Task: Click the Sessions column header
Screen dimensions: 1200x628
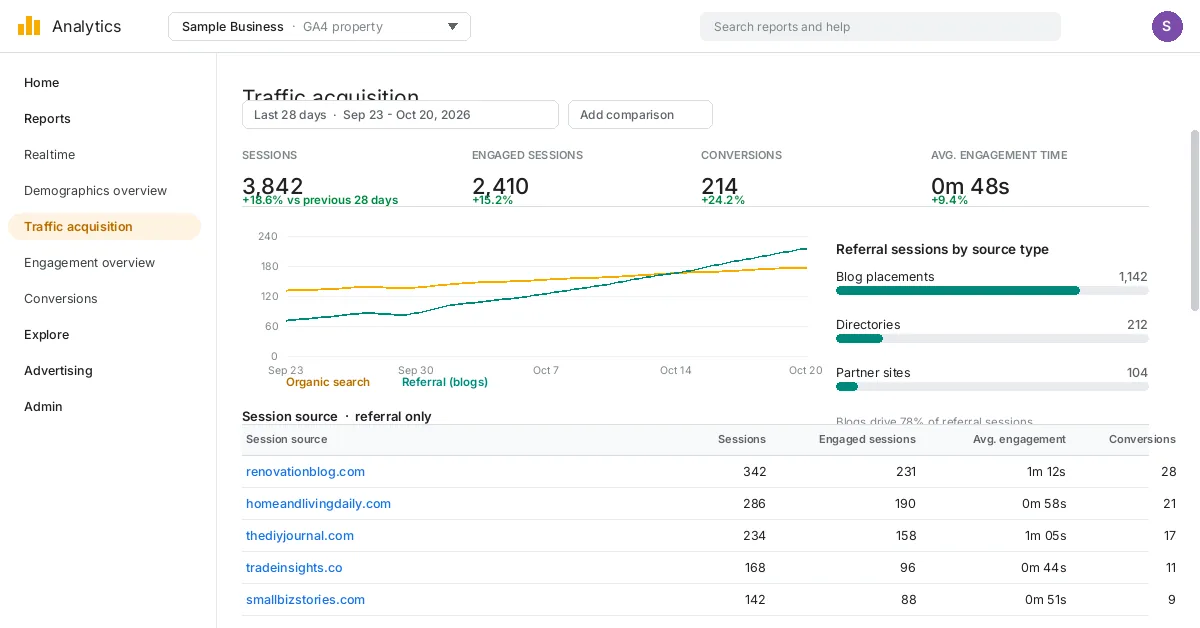Action: tap(742, 440)
